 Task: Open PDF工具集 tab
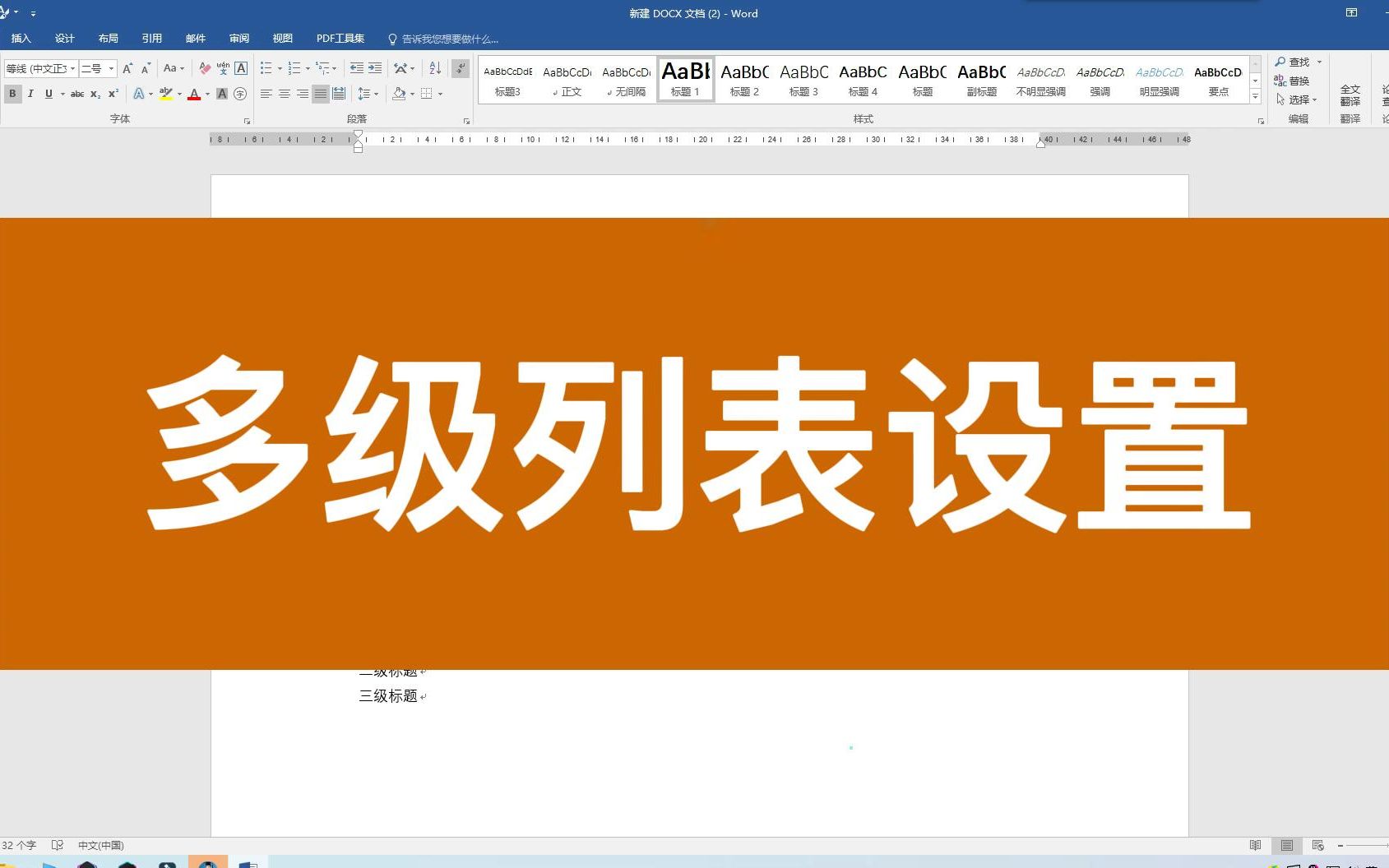pyautogui.click(x=340, y=39)
